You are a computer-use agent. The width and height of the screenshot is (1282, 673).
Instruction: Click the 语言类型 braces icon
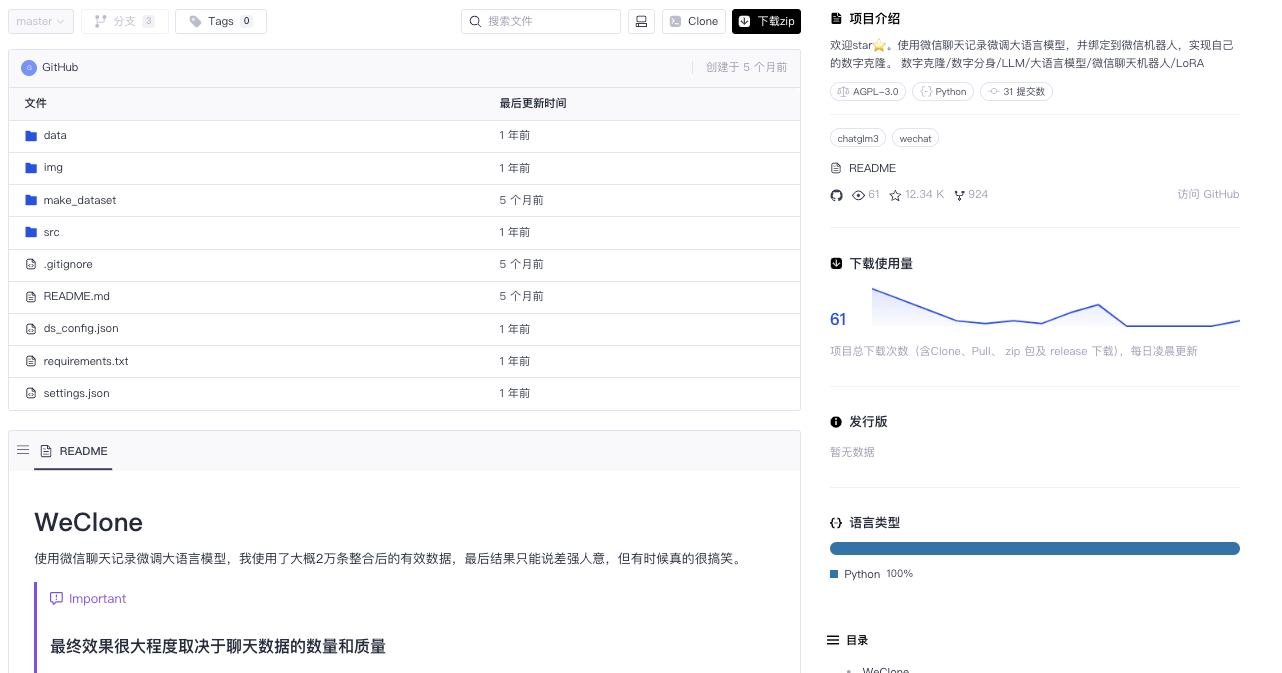point(836,522)
